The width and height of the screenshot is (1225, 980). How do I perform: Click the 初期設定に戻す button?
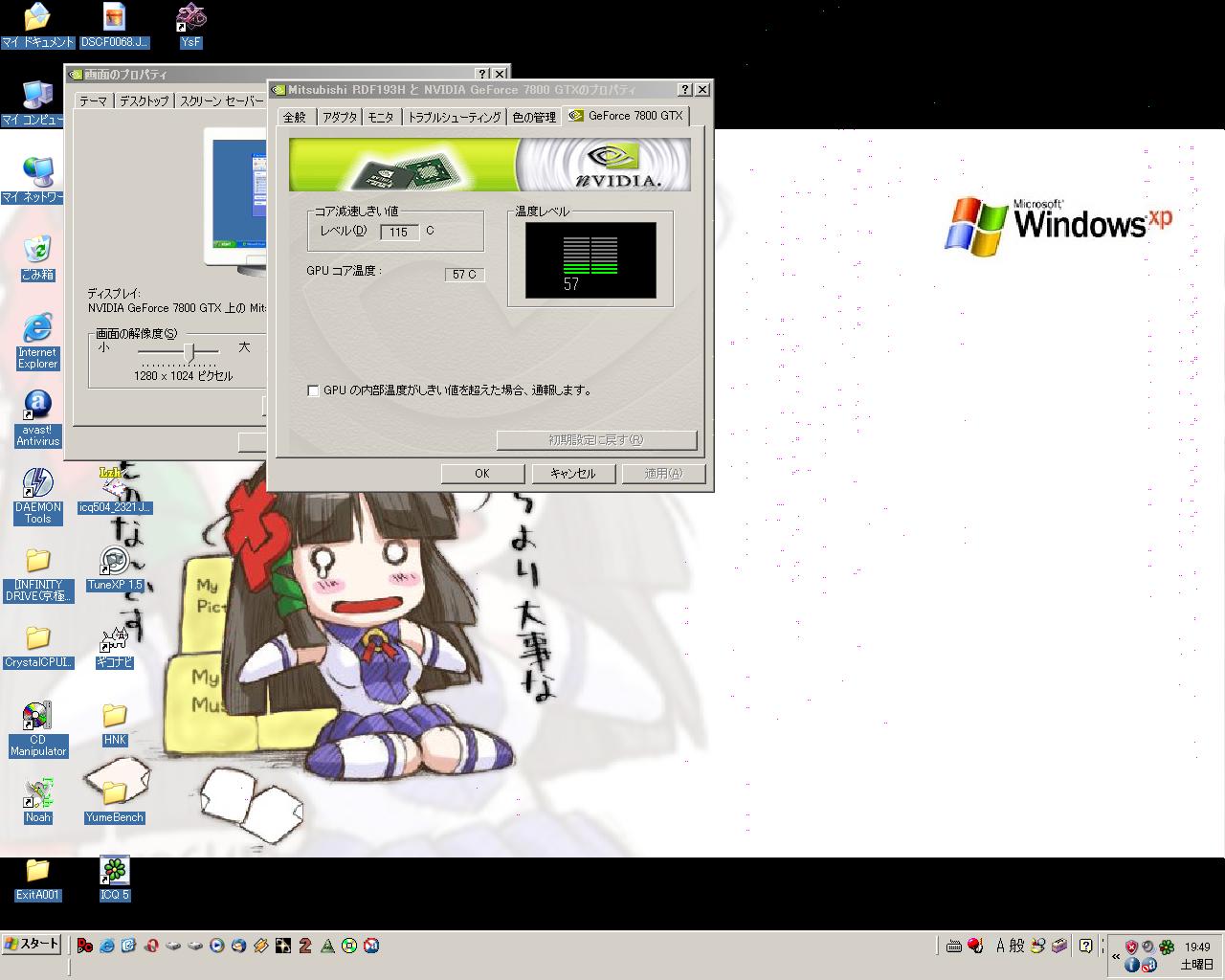click(x=596, y=440)
